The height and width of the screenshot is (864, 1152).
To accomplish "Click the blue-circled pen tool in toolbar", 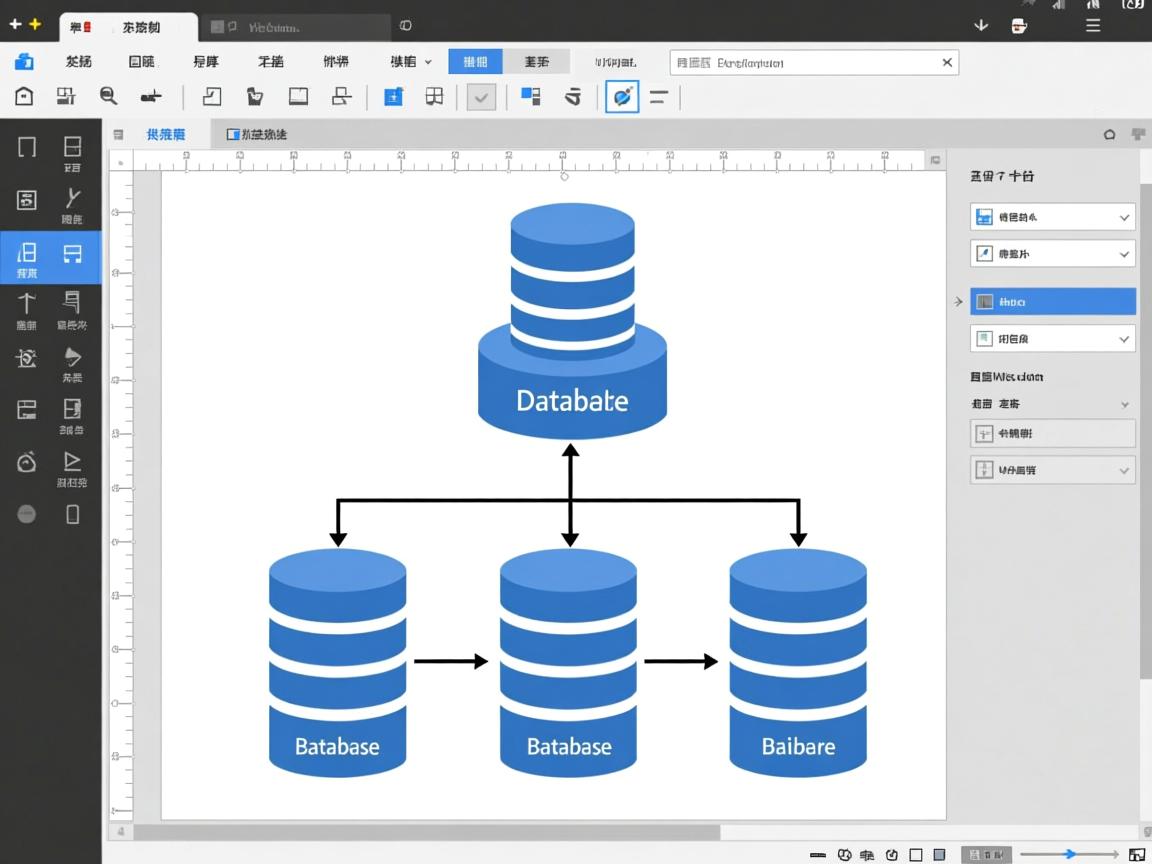I will pyautogui.click(x=622, y=97).
